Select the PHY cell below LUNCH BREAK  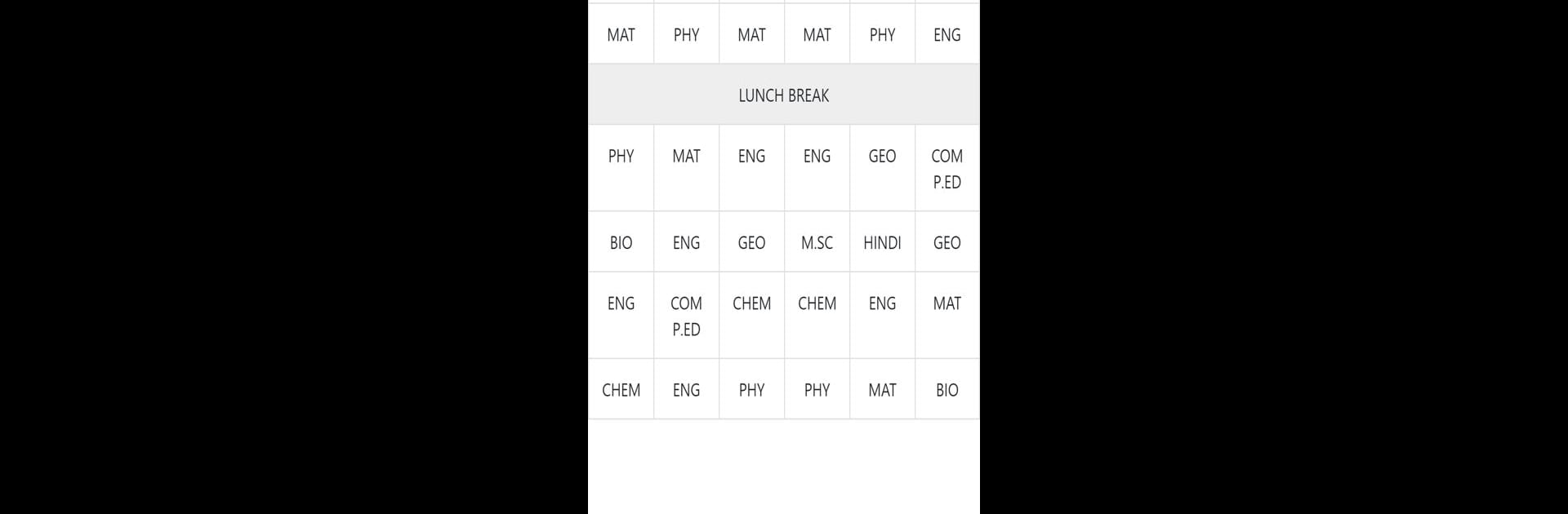(621, 168)
